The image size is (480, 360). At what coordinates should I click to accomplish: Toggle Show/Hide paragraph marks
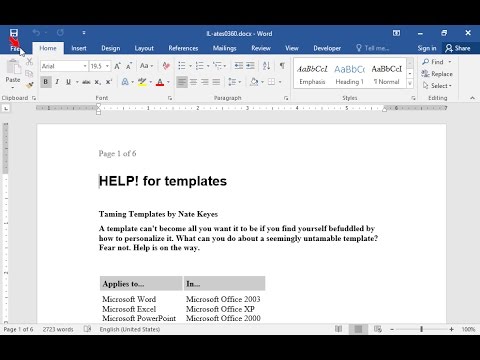pyautogui.click(x=282, y=66)
